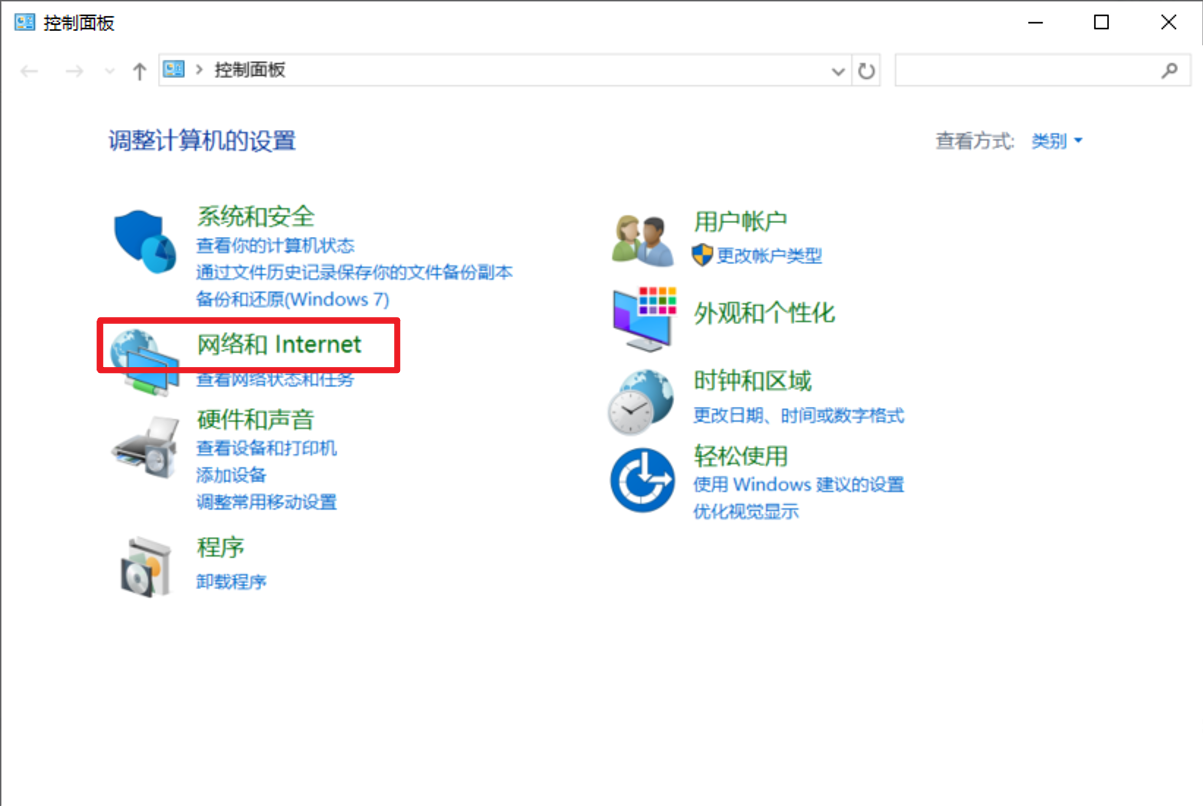The image size is (1203, 806).
Task: Expand the address bar history dropdown
Action: (839, 71)
